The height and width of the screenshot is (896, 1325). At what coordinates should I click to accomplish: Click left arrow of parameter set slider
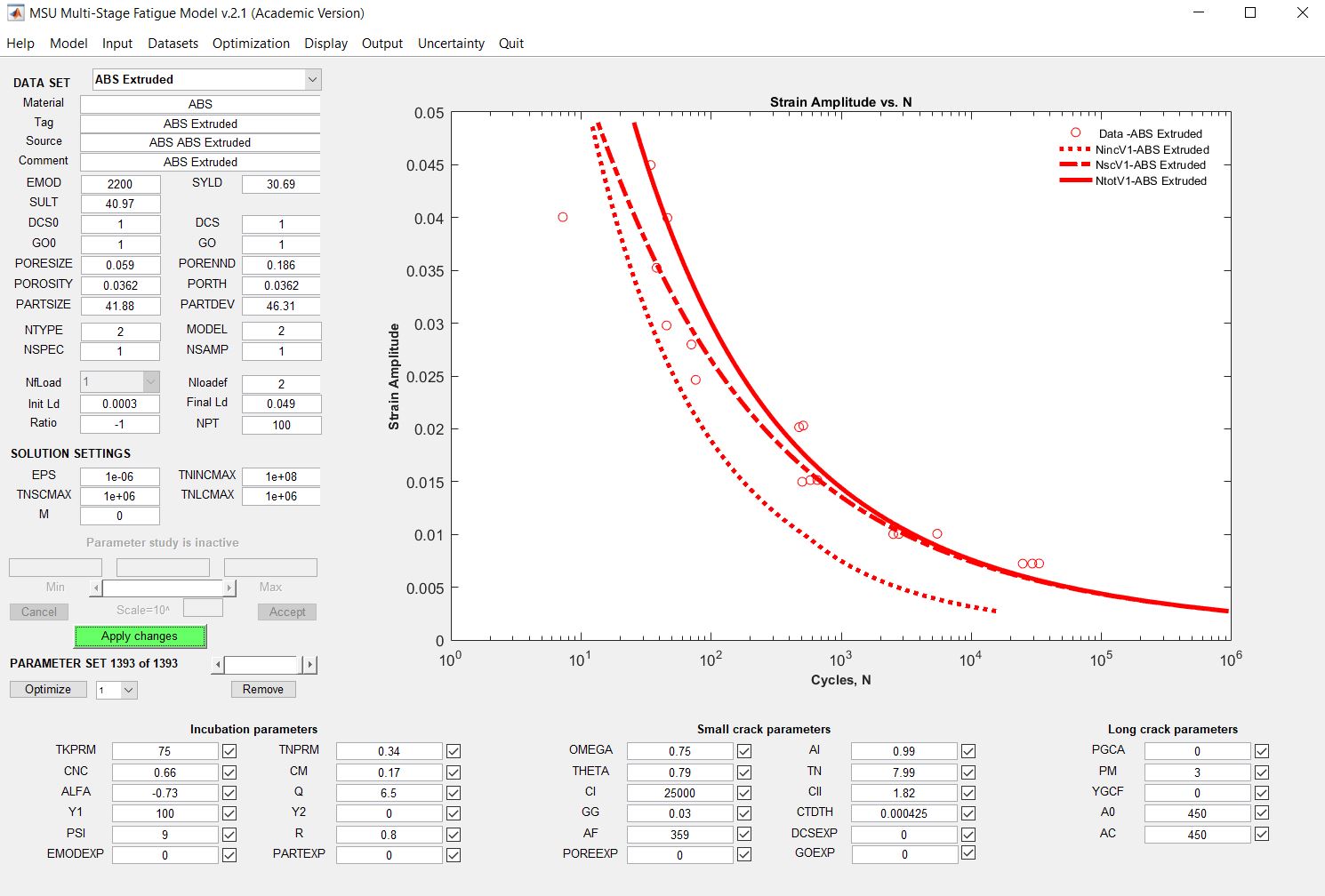pos(218,665)
